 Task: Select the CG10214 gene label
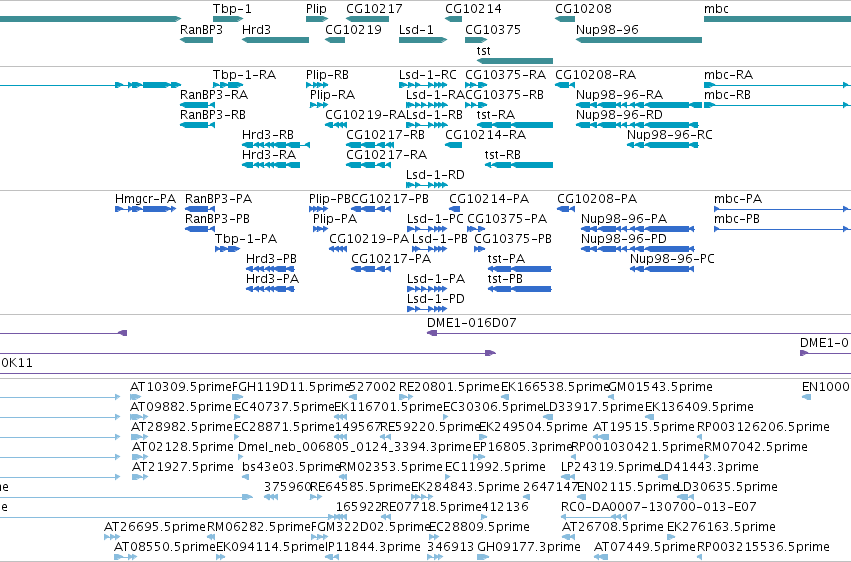473,9
